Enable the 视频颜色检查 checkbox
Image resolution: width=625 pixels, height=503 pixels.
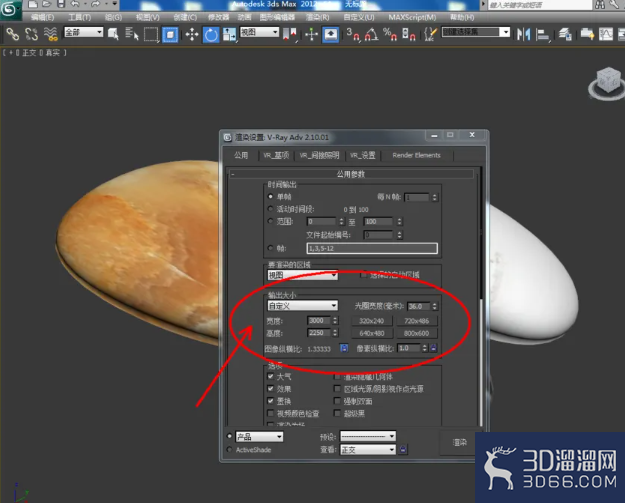coord(271,413)
